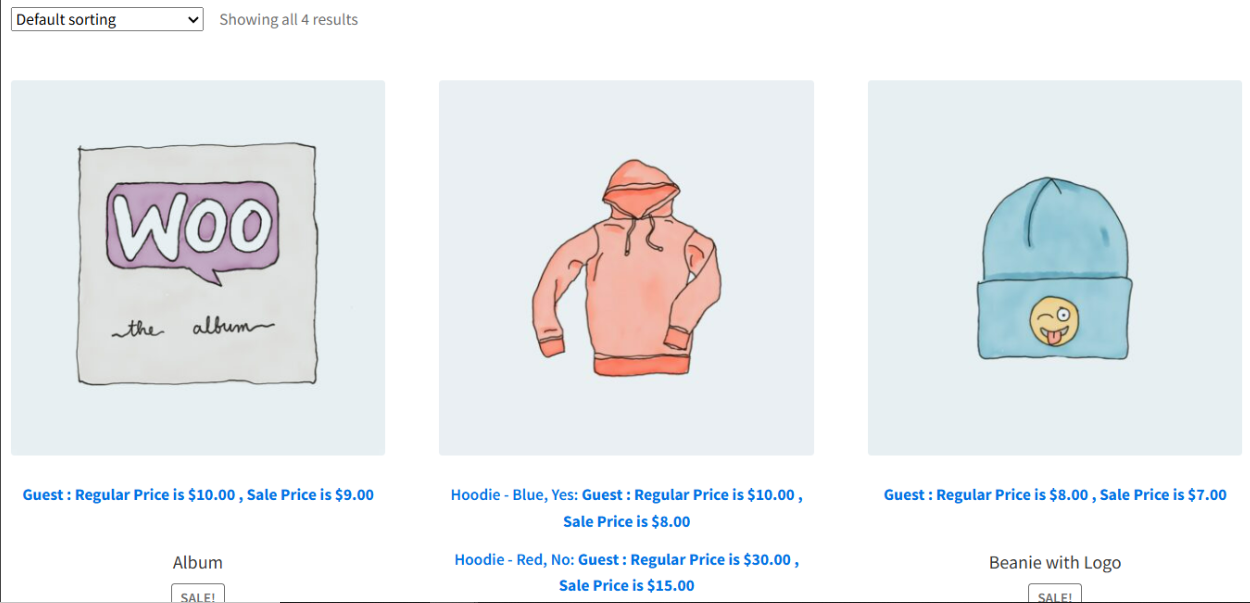Select Album guest price $10.00 / $9.00 link

(198, 494)
